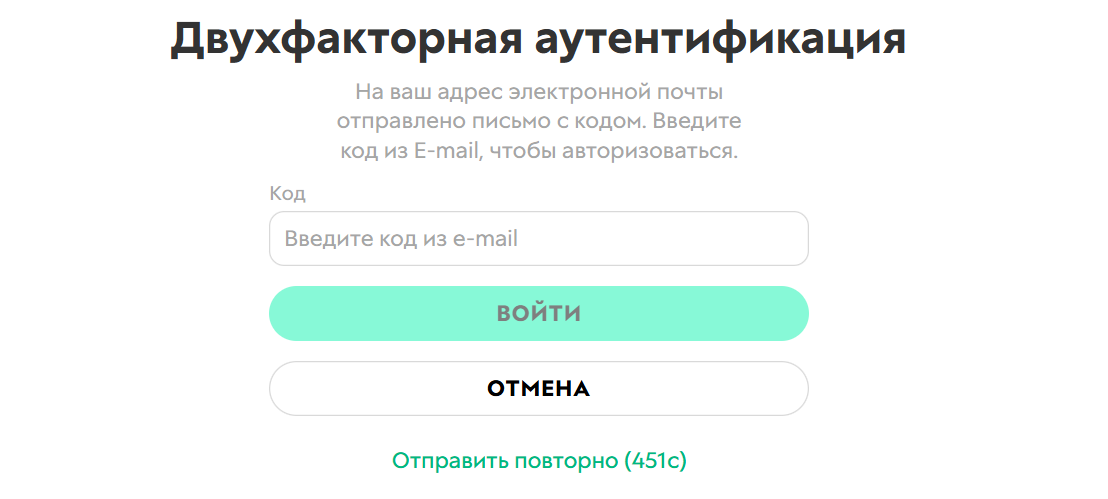This screenshot has width=1108, height=499.
Task: Click the email code instruction paragraph
Action: tap(538, 123)
